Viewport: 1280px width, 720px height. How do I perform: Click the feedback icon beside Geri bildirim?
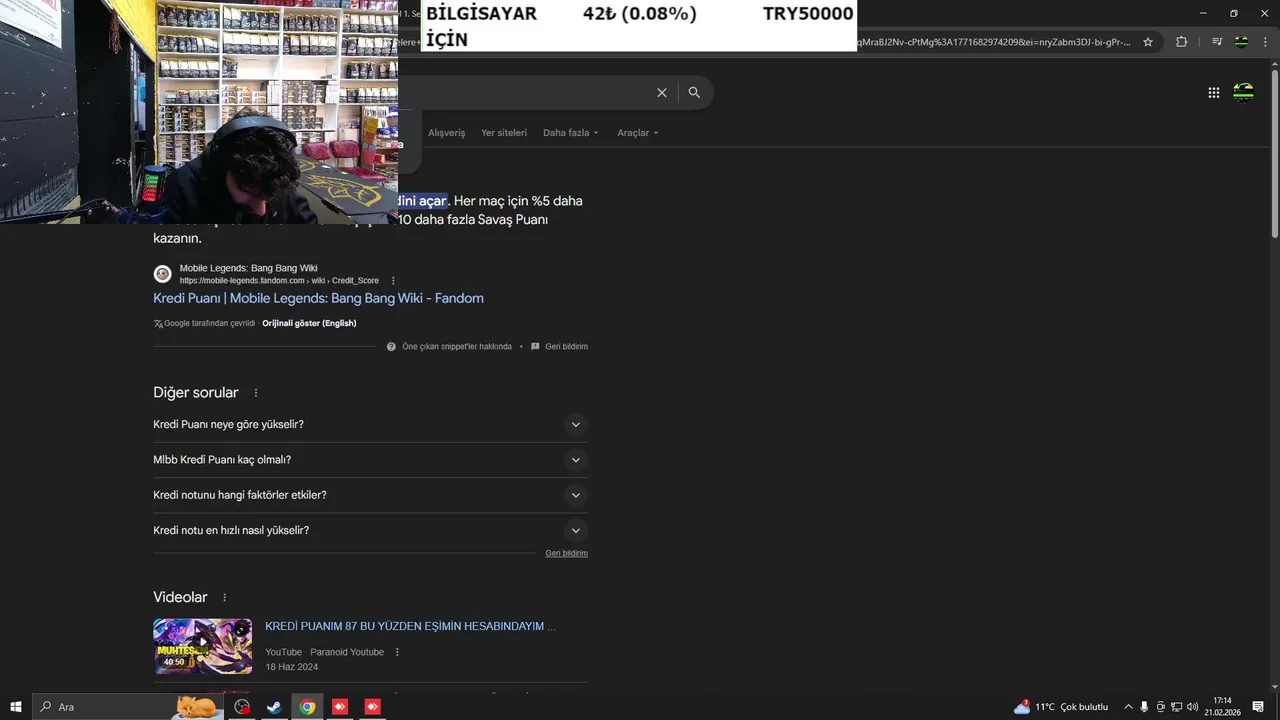(x=535, y=347)
